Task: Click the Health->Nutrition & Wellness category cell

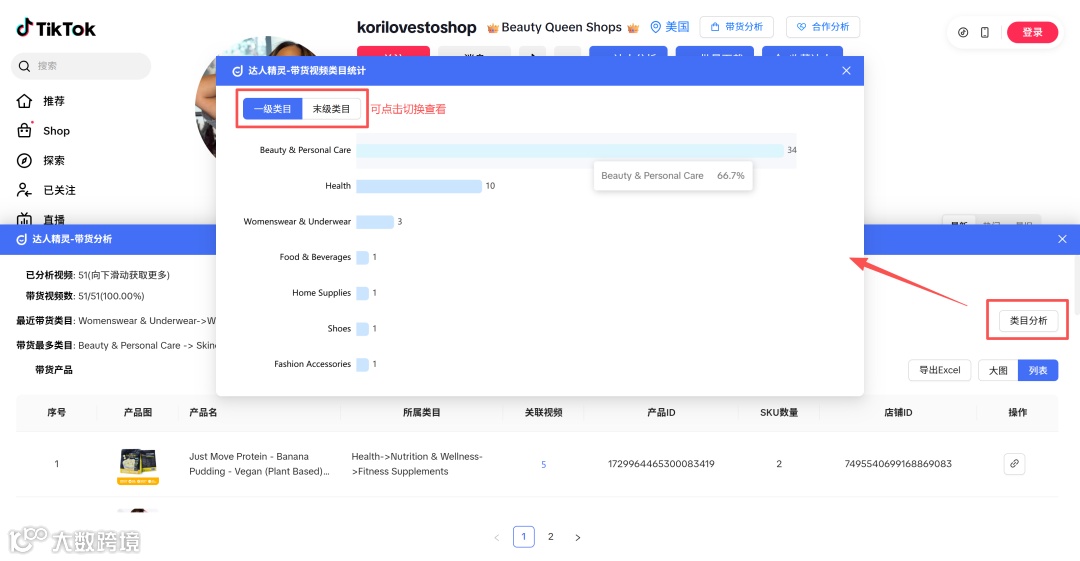Action: click(x=417, y=464)
